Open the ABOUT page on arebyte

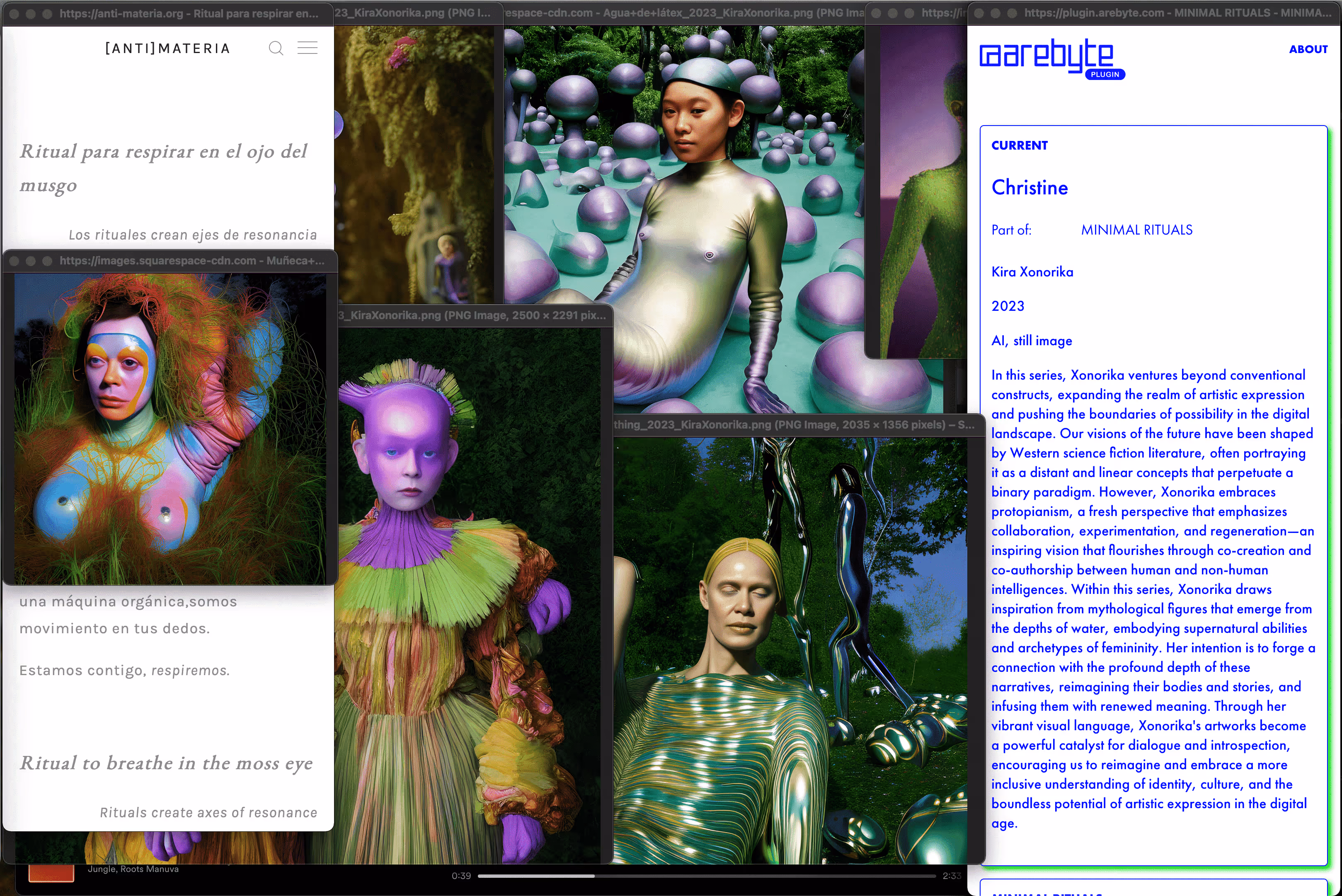pos(1308,49)
